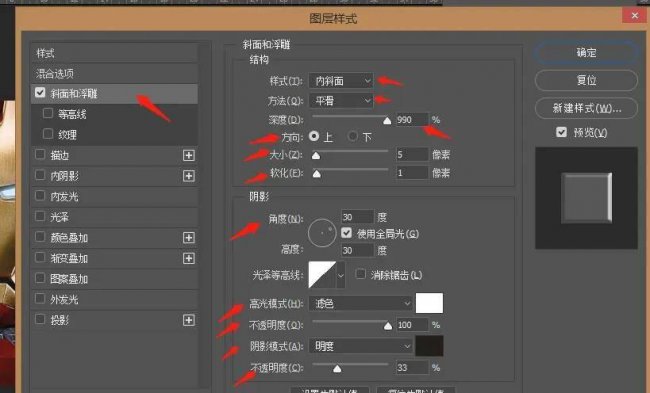Image resolution: width=650 pixels, height=393 pixels.
Task: Toggle the 预览 checkbox
Action: pos(561,132)
